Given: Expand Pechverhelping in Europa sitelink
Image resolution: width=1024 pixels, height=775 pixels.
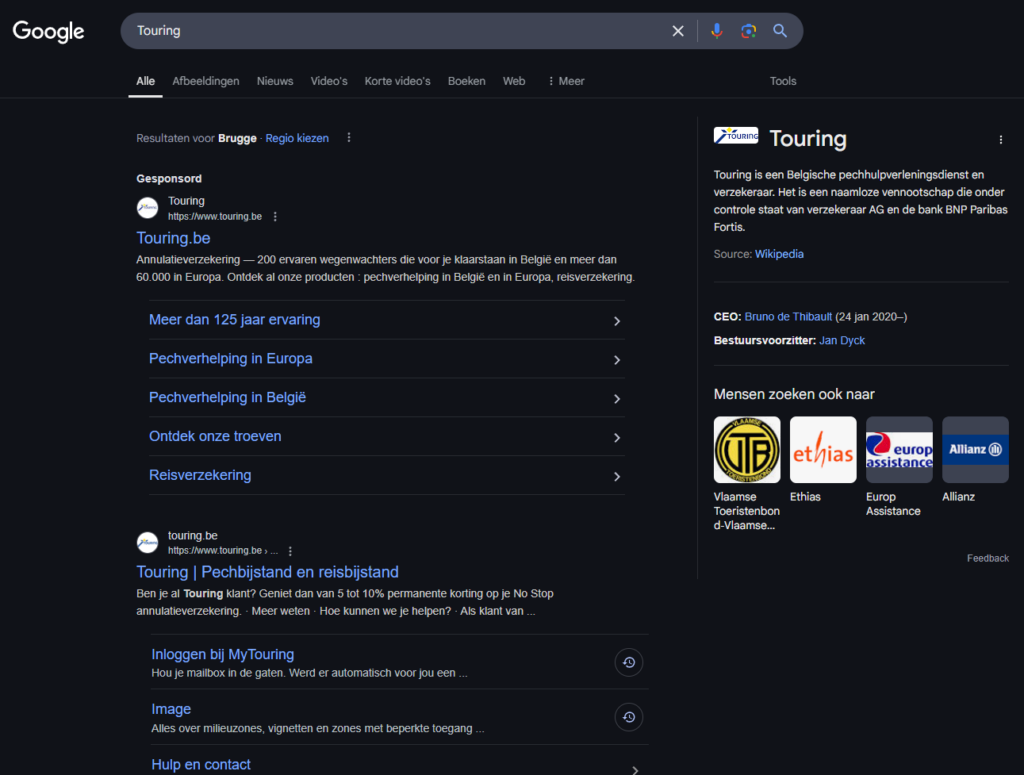Looking at the screenshot, I should (x=387, y=359).
